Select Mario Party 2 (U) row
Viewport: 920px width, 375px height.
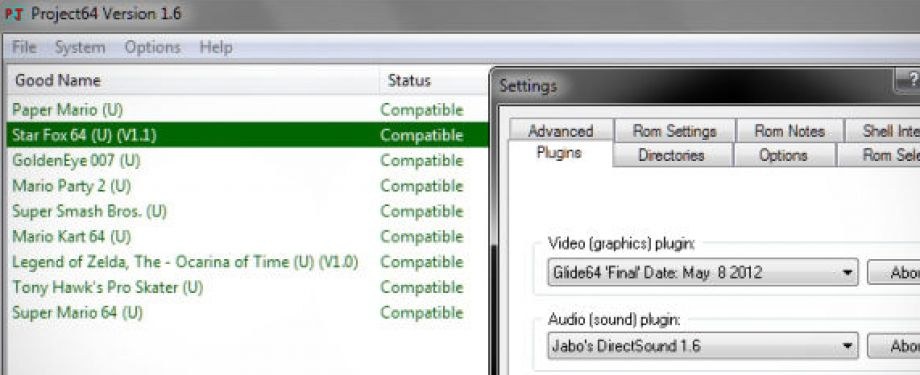[x=247, y=186]
